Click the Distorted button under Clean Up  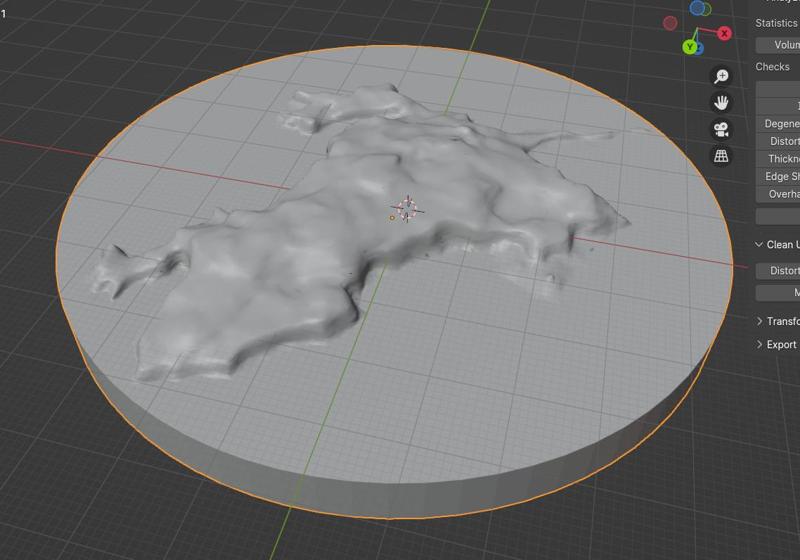coord(778,271)
